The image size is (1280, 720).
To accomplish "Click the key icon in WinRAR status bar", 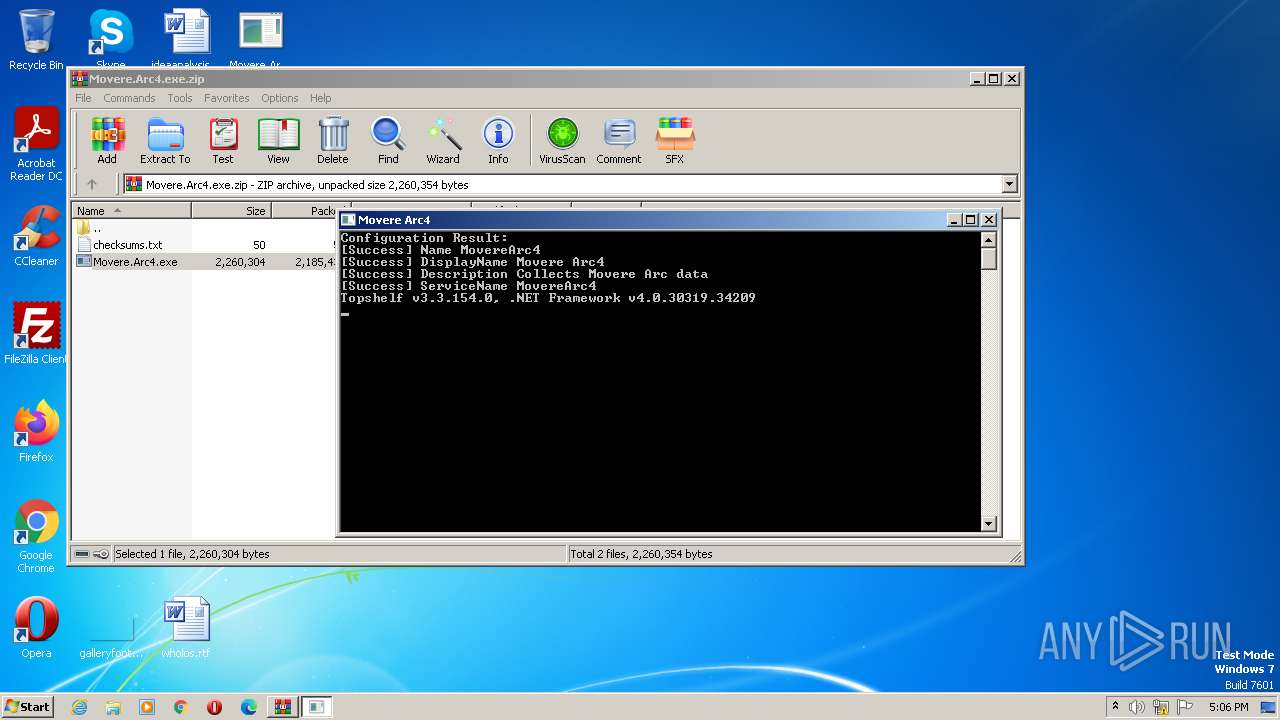I will [x=101, y=554].
